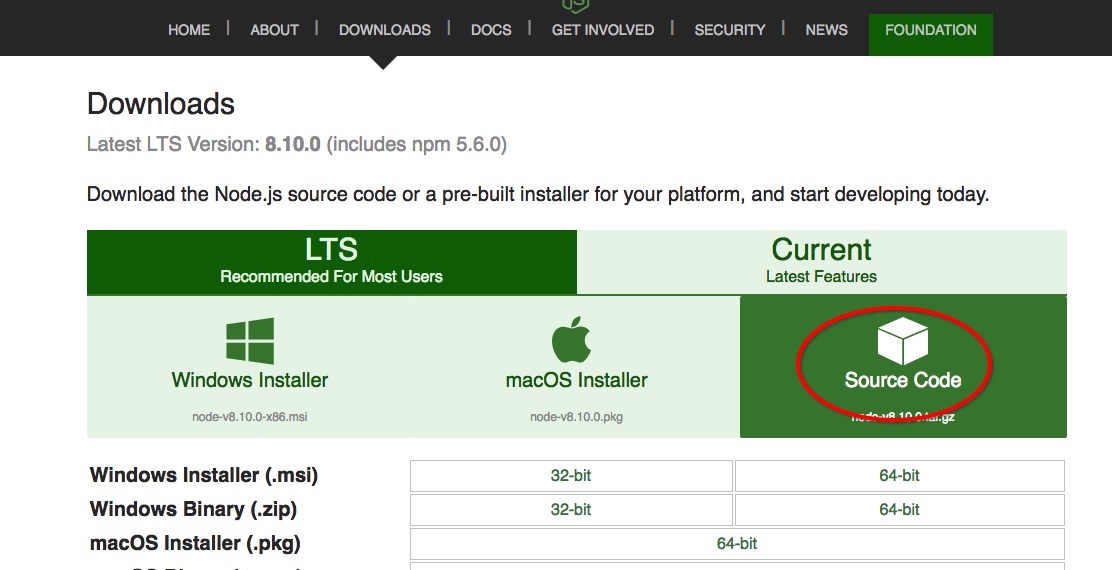Screen dimensions: 1112x570
Task: Open the NEWS nav item
Action: [x=826, y=30]
